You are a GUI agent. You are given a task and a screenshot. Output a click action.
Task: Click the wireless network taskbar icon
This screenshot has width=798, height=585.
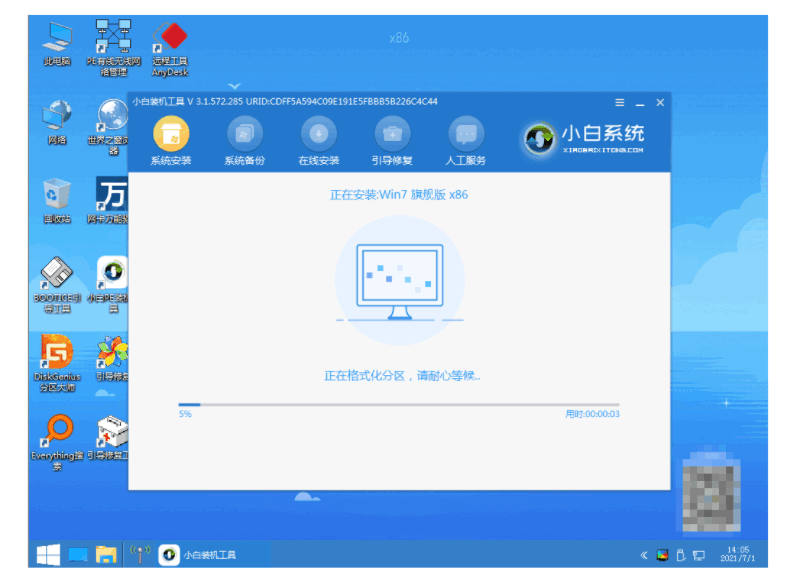coord(140,554)
